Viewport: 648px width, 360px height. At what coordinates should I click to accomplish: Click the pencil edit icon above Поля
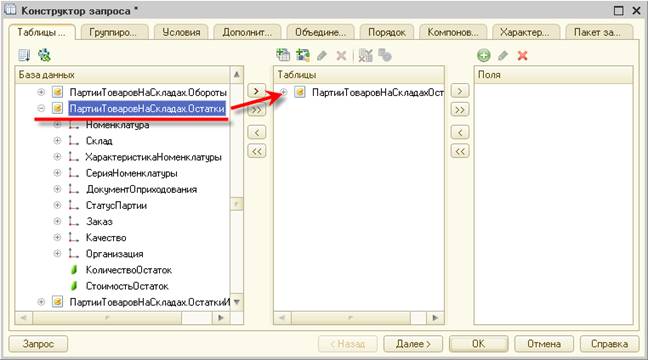[503, 55]
